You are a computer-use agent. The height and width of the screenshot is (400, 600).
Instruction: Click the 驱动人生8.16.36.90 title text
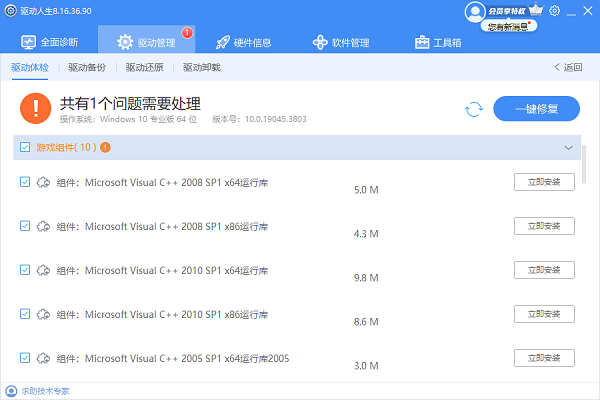56,11
